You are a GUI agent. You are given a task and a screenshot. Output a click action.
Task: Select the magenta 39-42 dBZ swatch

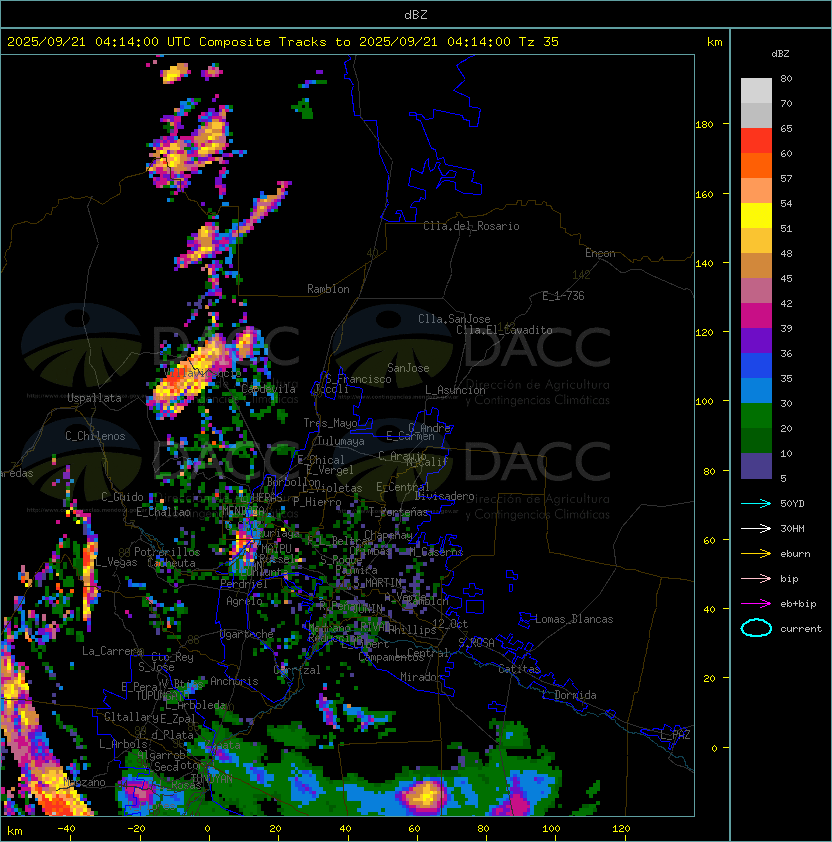point(756,316)
